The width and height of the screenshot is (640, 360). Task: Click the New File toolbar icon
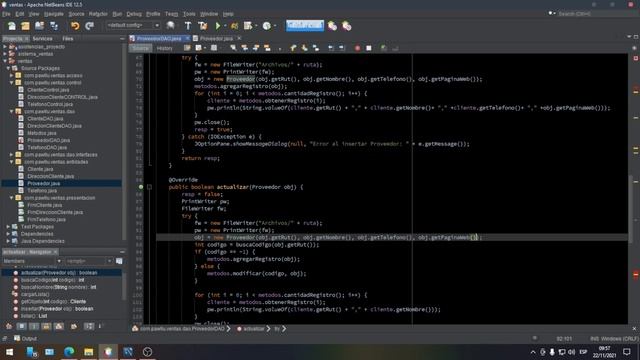coord(12,26)
